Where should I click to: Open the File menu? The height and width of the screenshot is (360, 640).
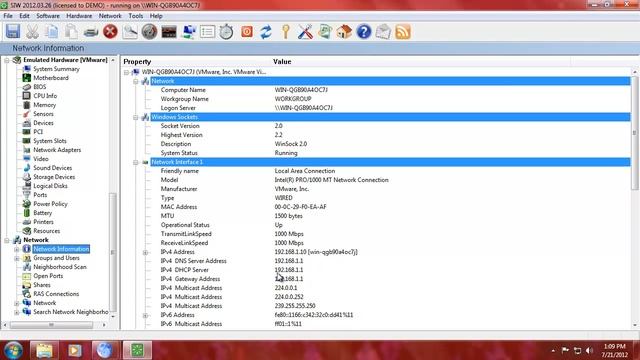click(8, 16)
